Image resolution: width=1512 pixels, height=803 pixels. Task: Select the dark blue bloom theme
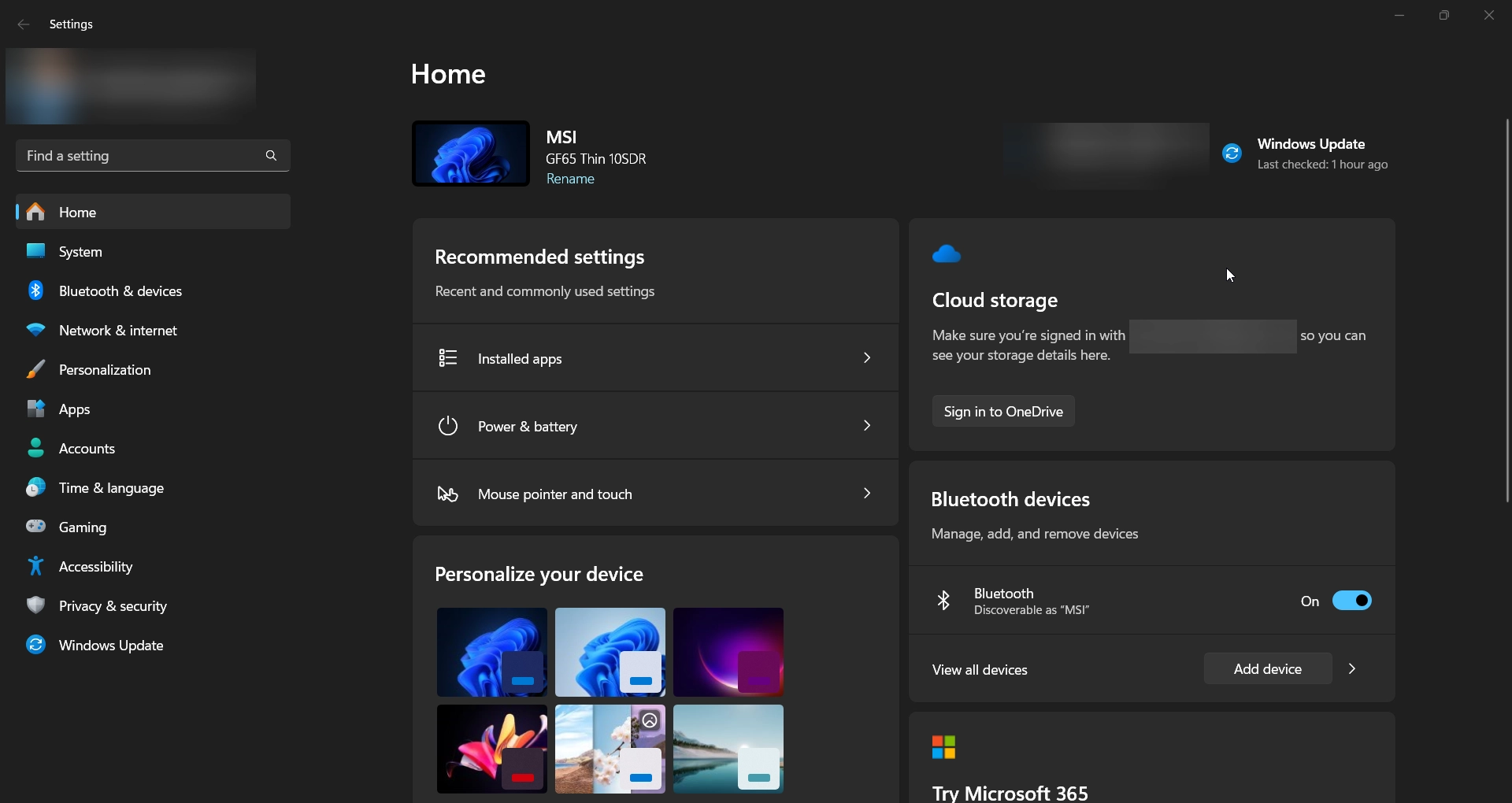492,652
